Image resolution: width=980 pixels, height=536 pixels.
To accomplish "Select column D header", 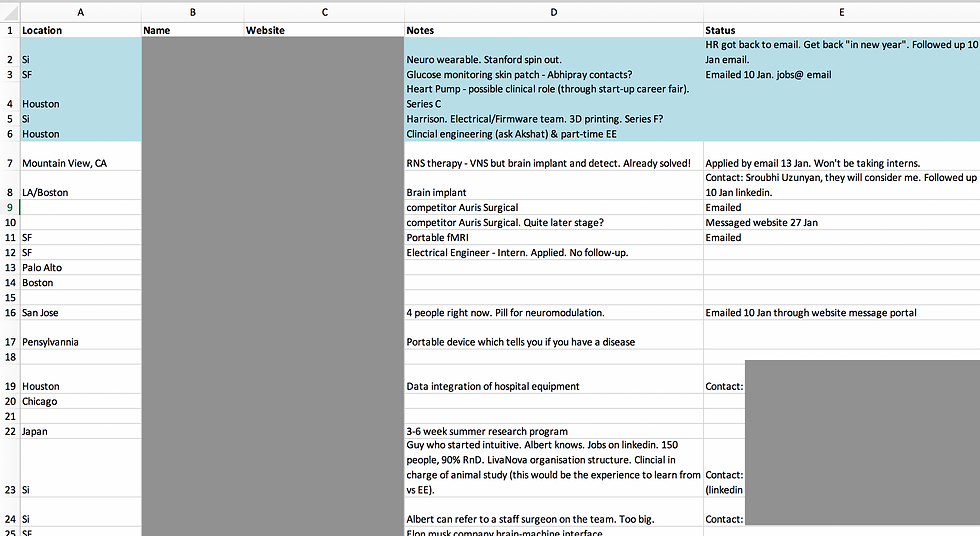I will [554, 12].
